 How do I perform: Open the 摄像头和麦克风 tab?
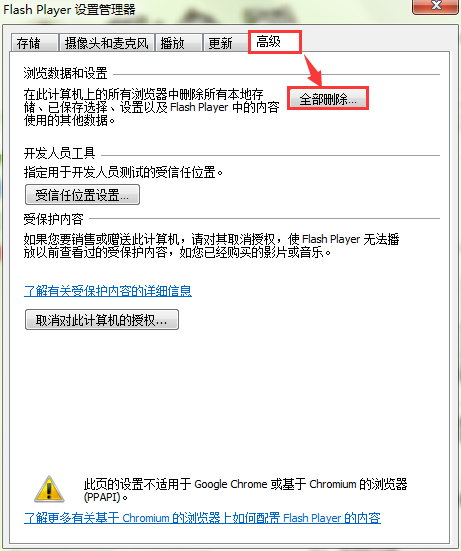tap(107, 43)
